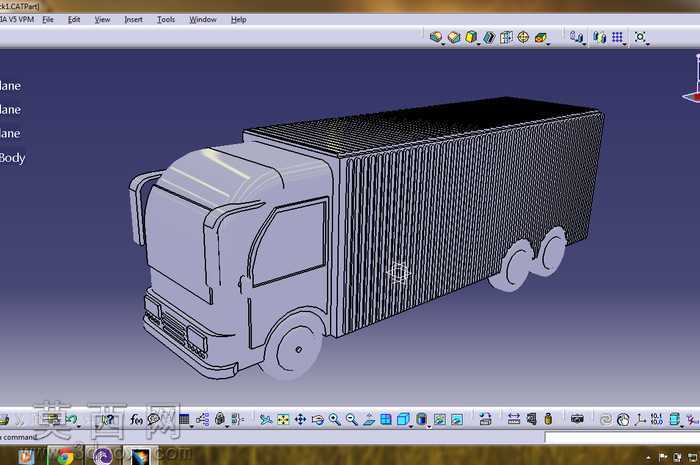Click the Fly Mode airplane icon

(266, 419)
